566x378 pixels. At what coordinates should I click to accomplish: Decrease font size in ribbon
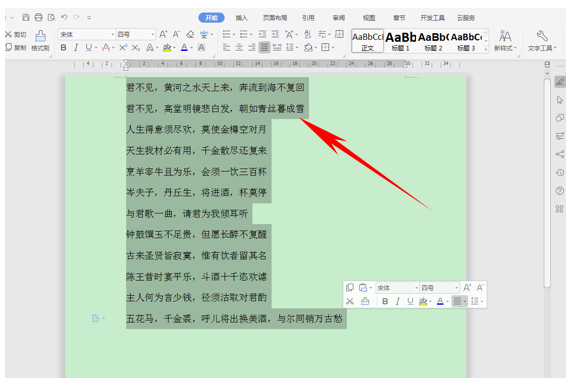pos(176,34)
